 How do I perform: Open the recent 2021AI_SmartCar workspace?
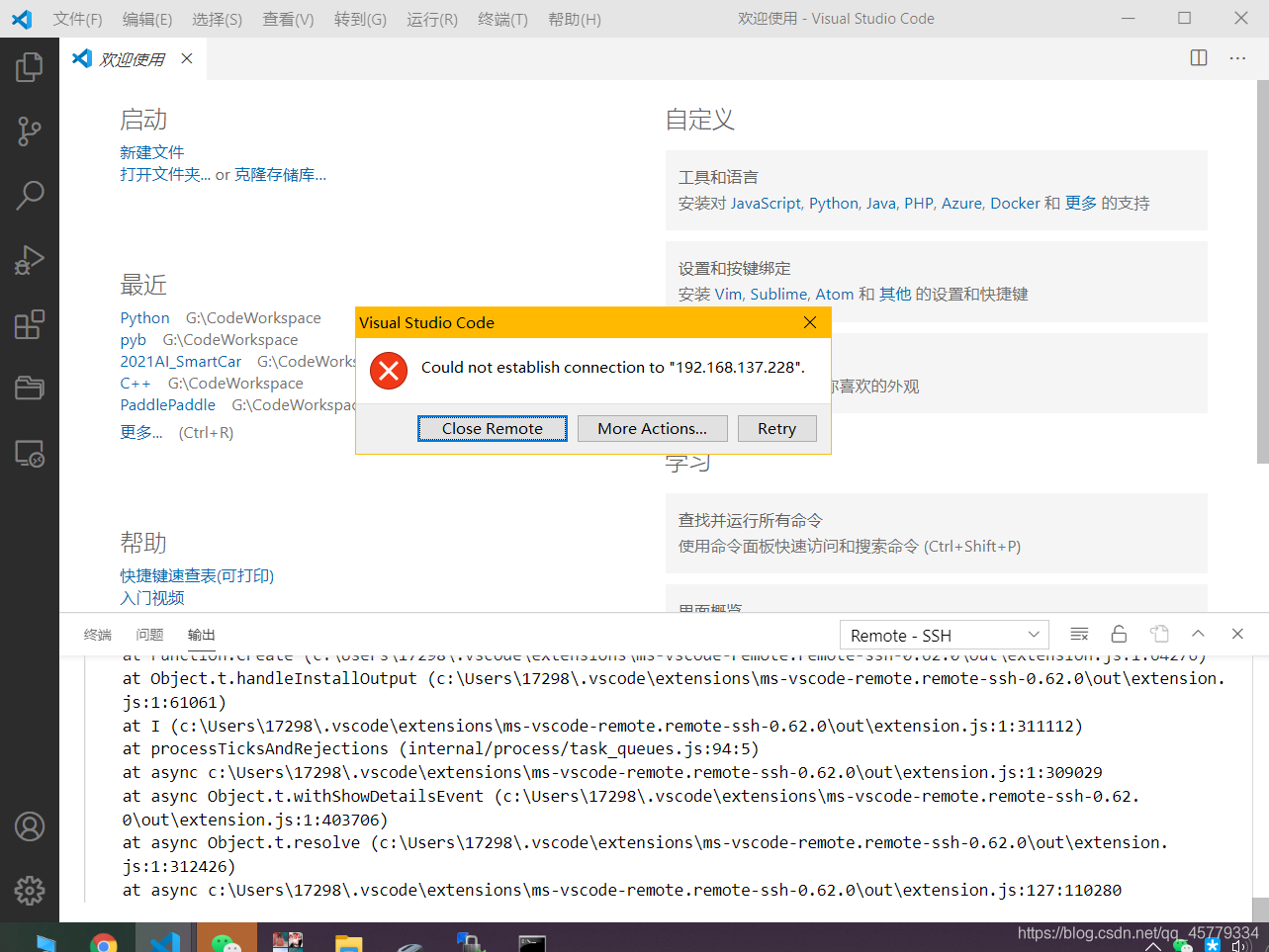point(181,361)
